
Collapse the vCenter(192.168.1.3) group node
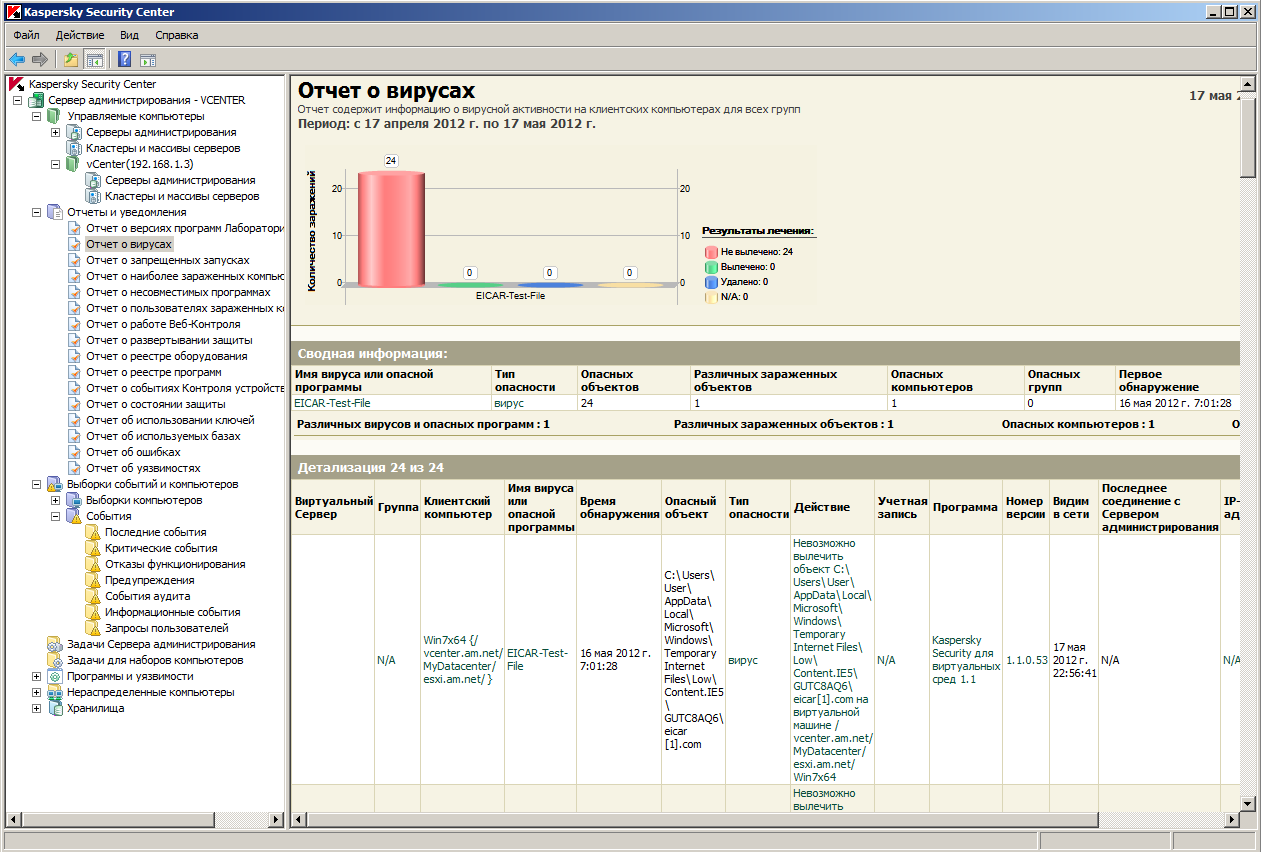pyautogui.click(x=56, y=164)
